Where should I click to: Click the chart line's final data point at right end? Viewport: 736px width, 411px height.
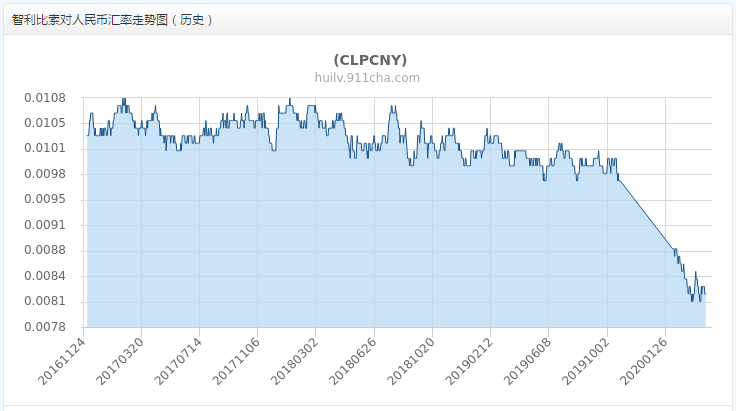coord(705,294)
